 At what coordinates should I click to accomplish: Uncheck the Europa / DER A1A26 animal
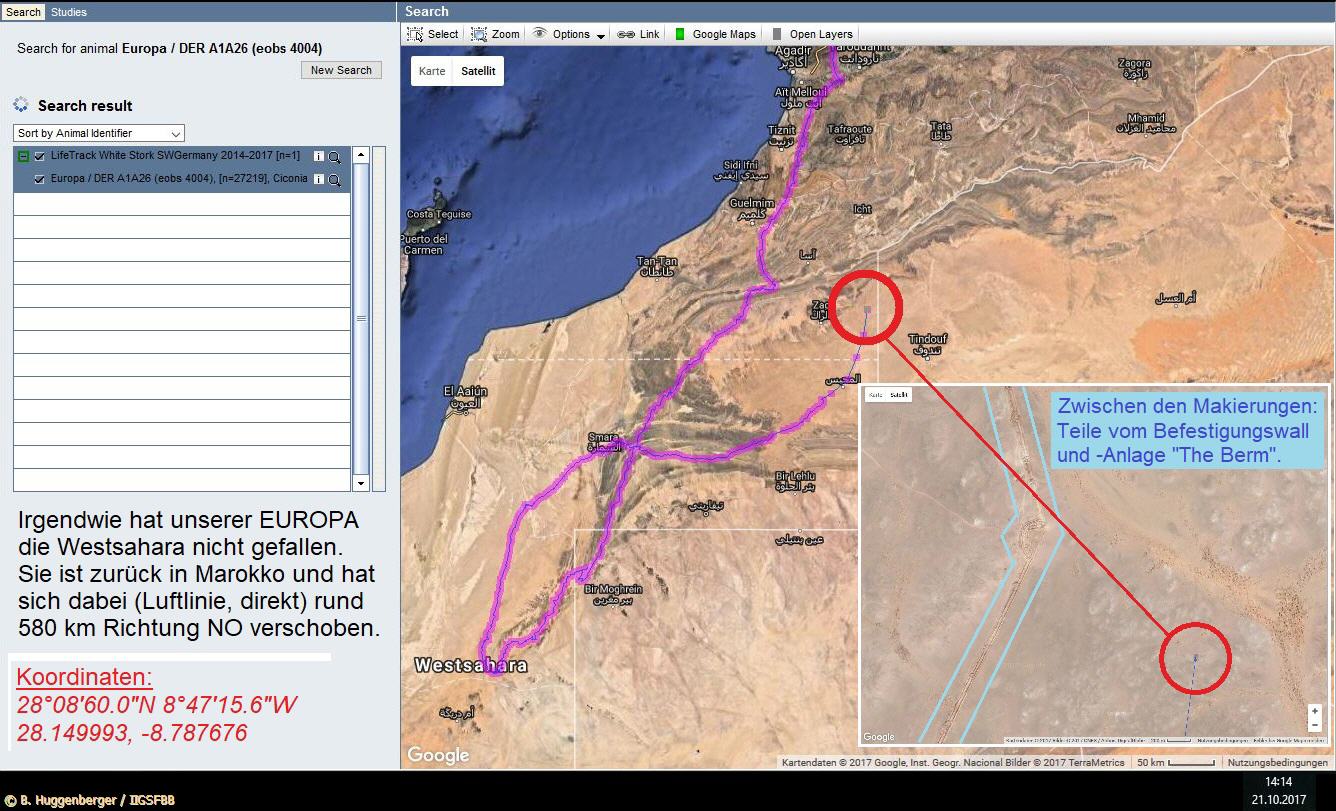pyautogui.click(x=40, y=180)
